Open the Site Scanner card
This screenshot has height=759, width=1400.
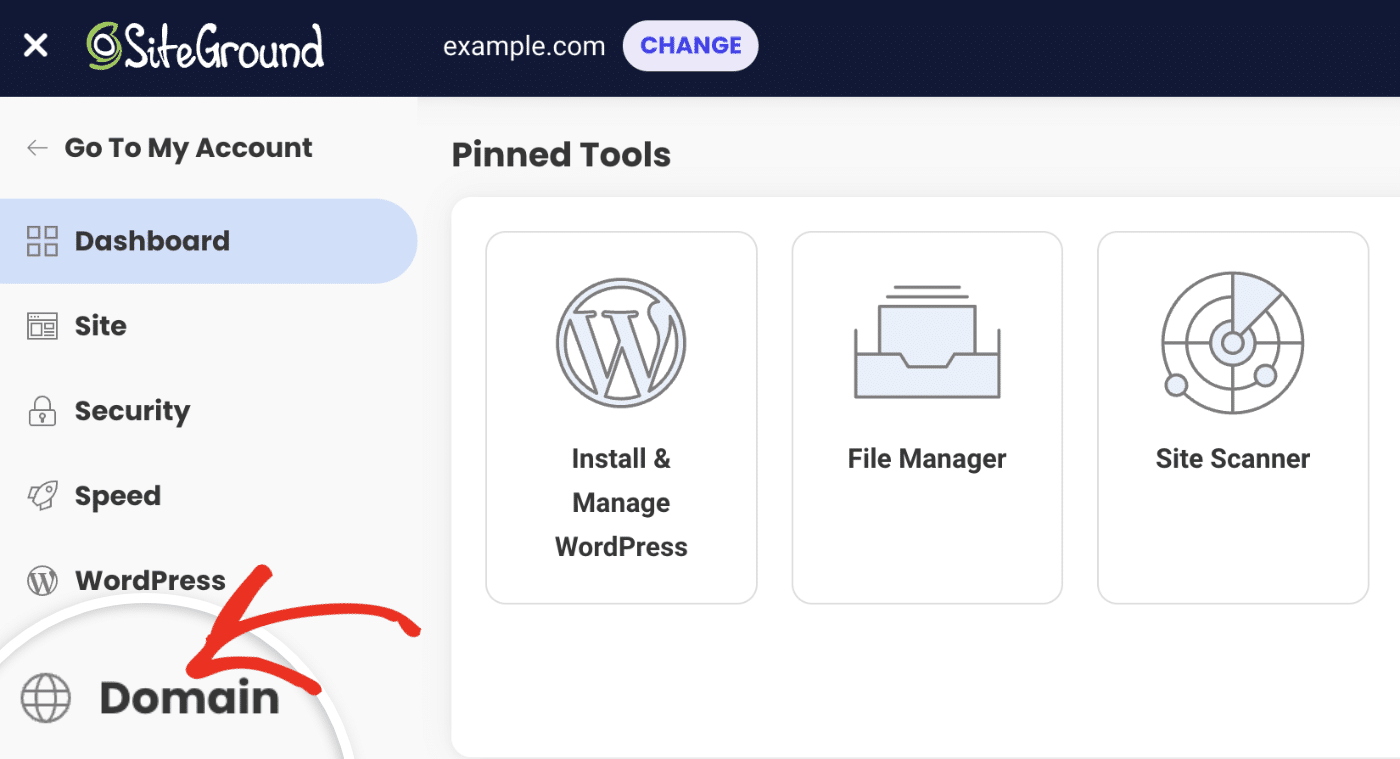pos(1232,417)
